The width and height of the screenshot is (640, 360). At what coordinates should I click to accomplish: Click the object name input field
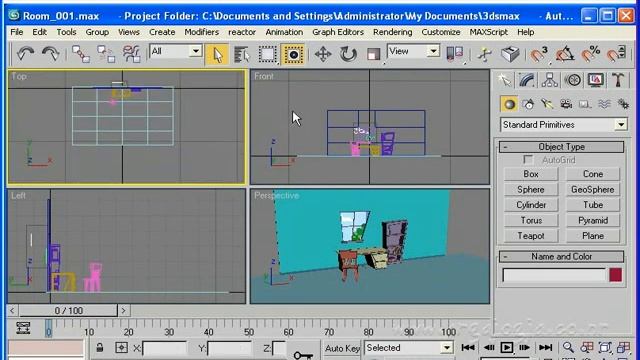554,275
